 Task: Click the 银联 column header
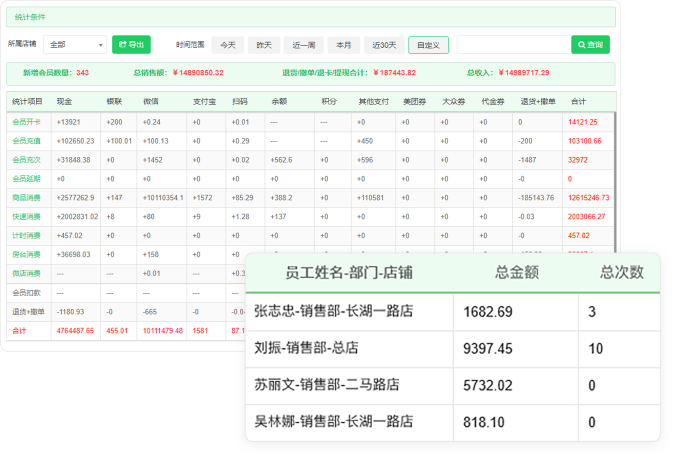pos(114,102)
